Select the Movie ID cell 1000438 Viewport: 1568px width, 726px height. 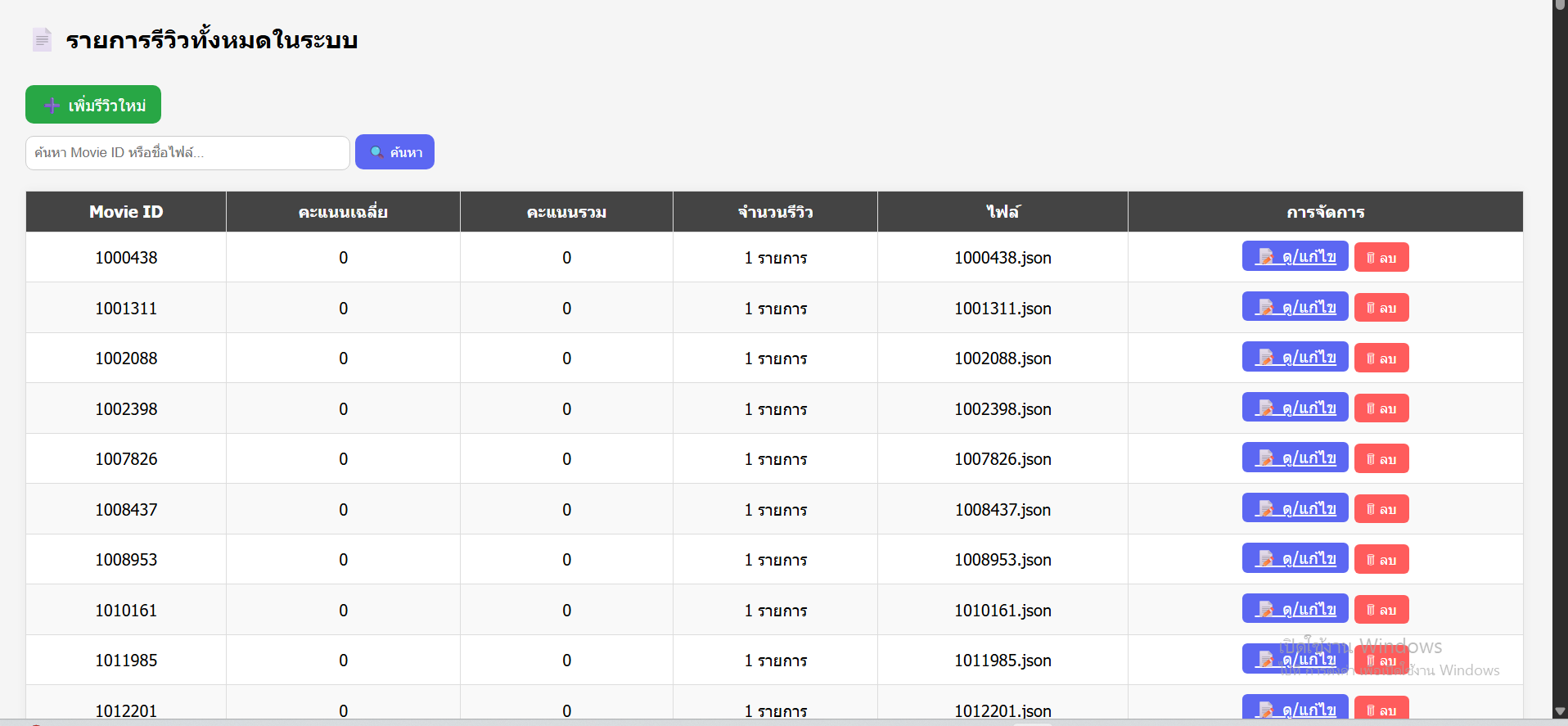126,258
